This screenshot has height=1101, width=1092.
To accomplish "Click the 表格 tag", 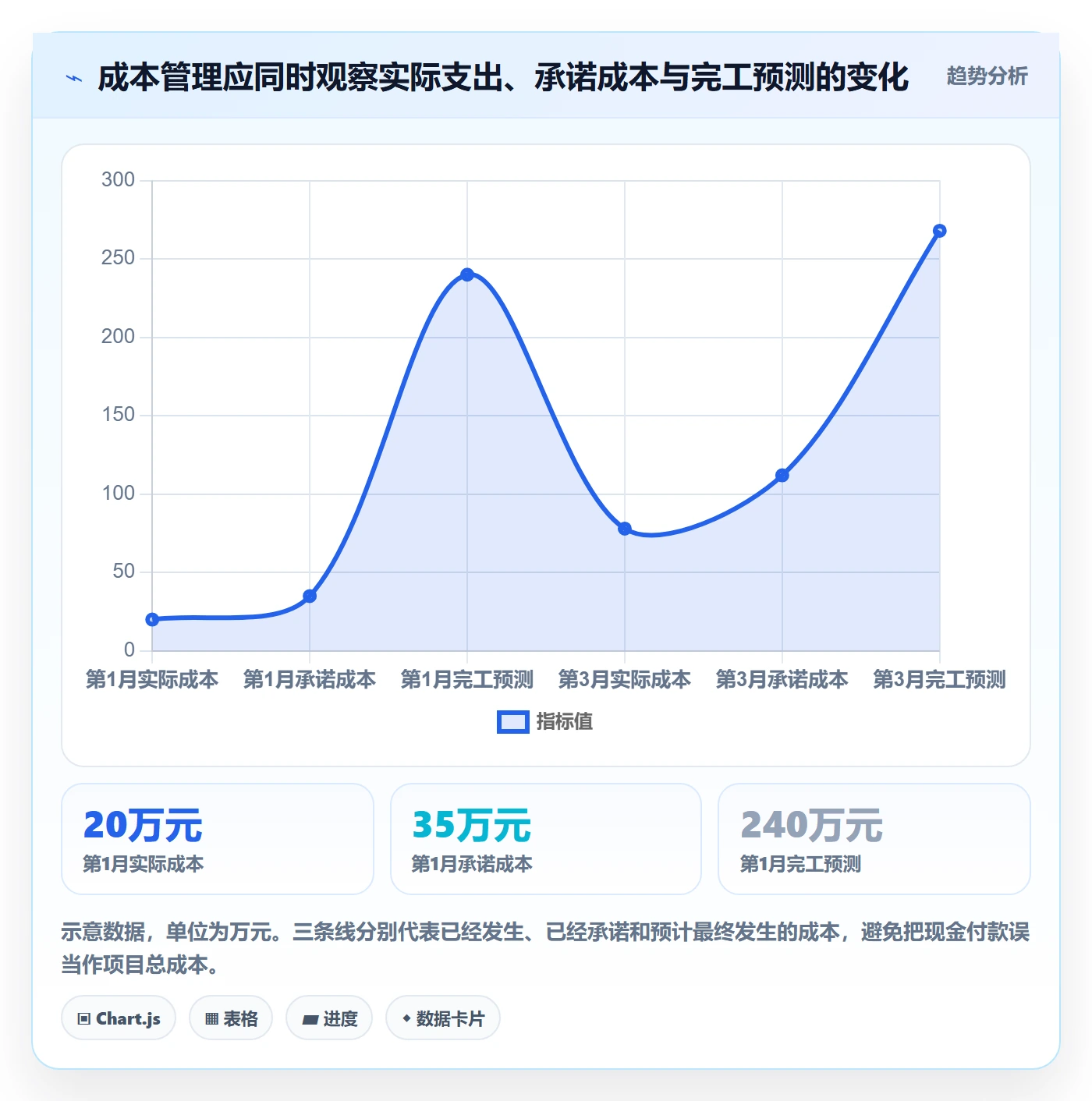I will (231, 1018).
